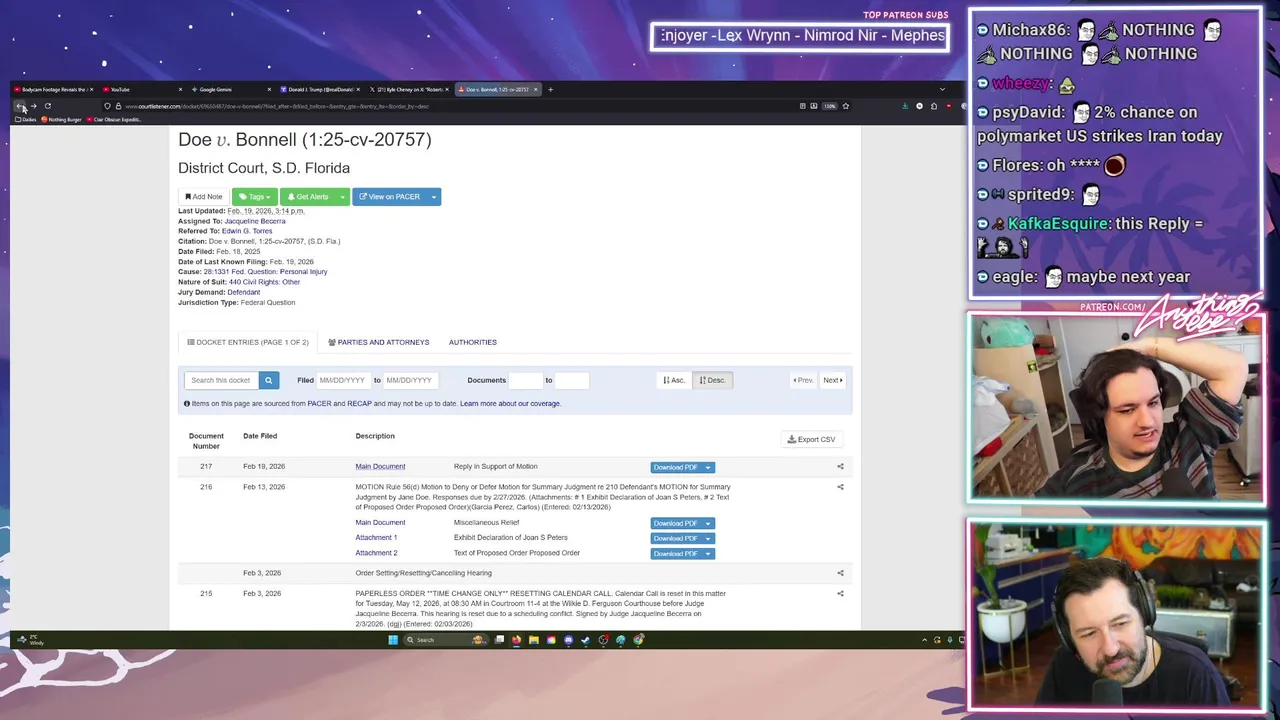The height and width of the screenshot is (720, 1280).
Task: Sort docket entries descending
Action: (x=712, y=380)
